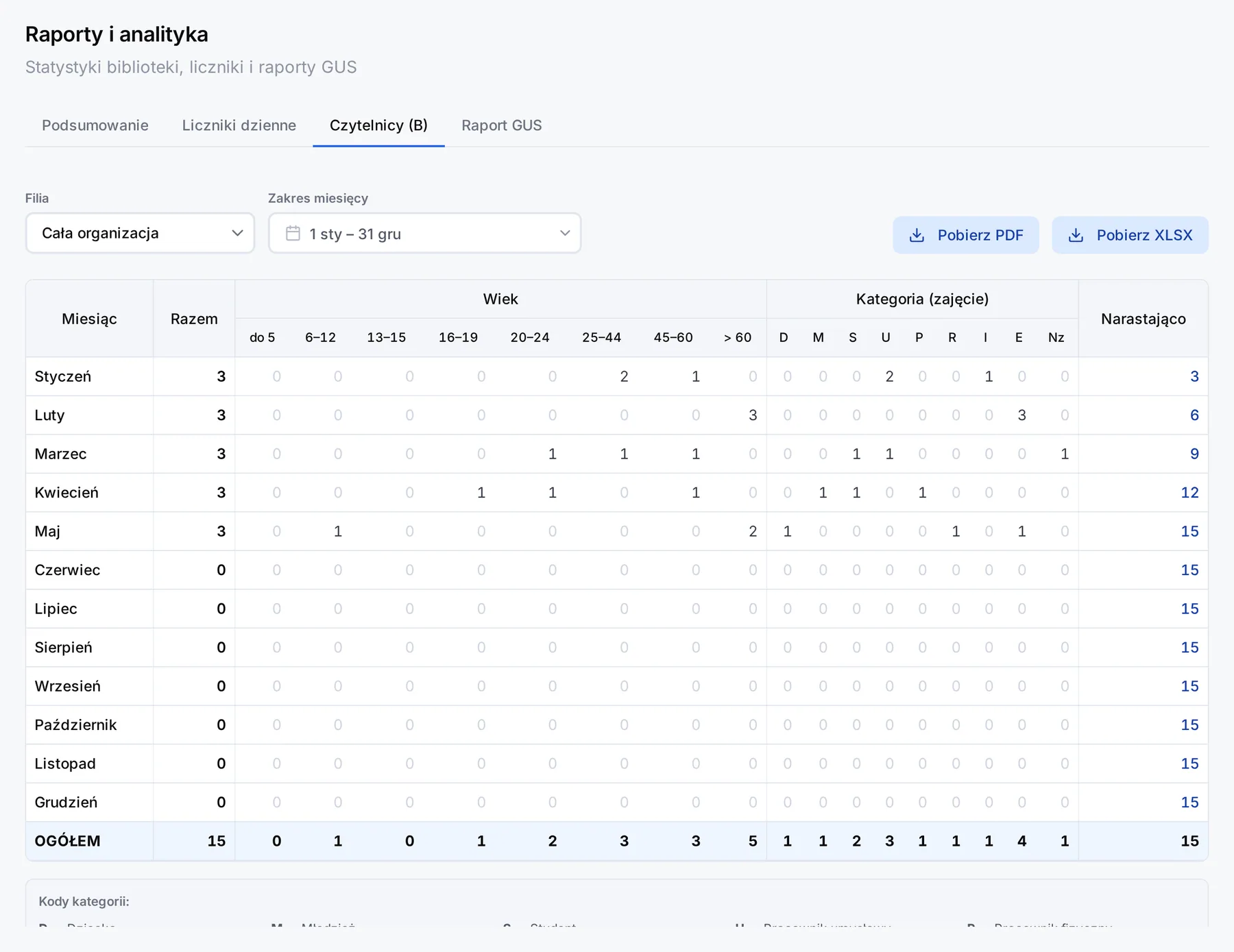Viewport: 1234px width, 952px height.
Task: Click the Wiek group header
Action: point(500,299)
